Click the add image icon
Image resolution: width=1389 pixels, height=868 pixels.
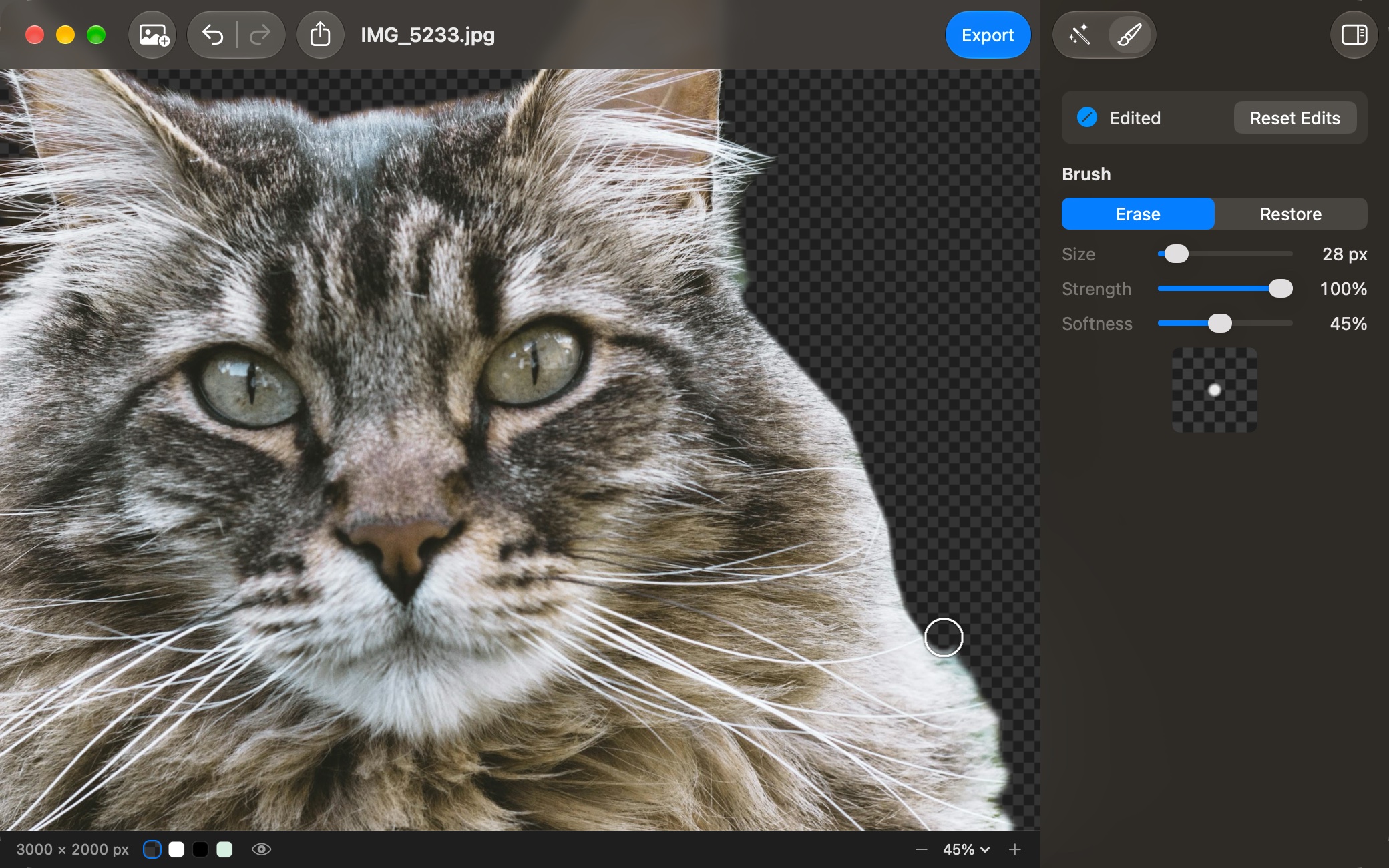point(153,35)
